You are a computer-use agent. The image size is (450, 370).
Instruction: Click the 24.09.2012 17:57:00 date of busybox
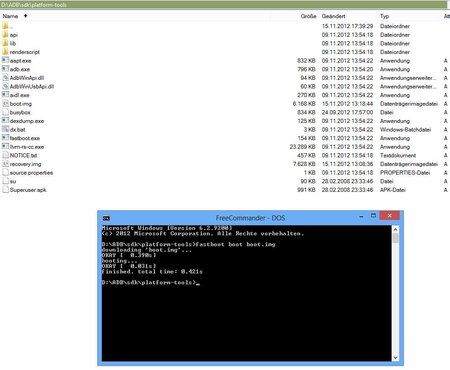coord(347,112)
